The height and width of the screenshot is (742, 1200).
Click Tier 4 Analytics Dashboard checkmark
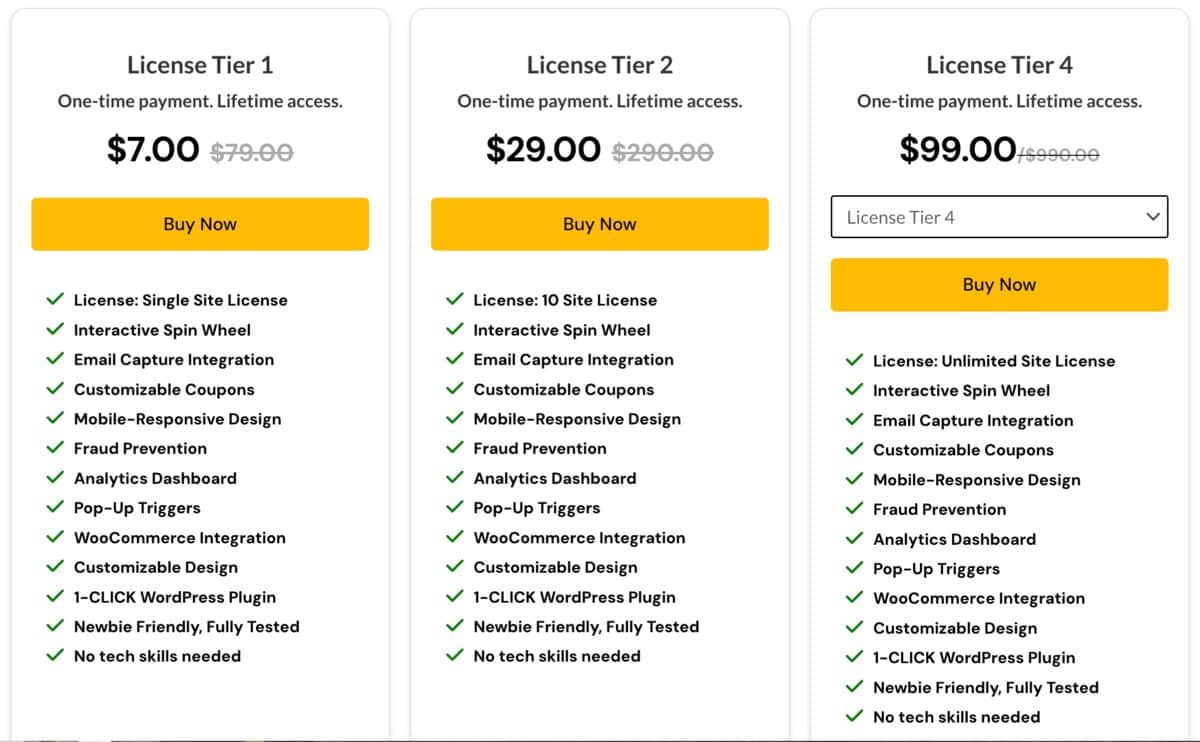tap(854, 538)
